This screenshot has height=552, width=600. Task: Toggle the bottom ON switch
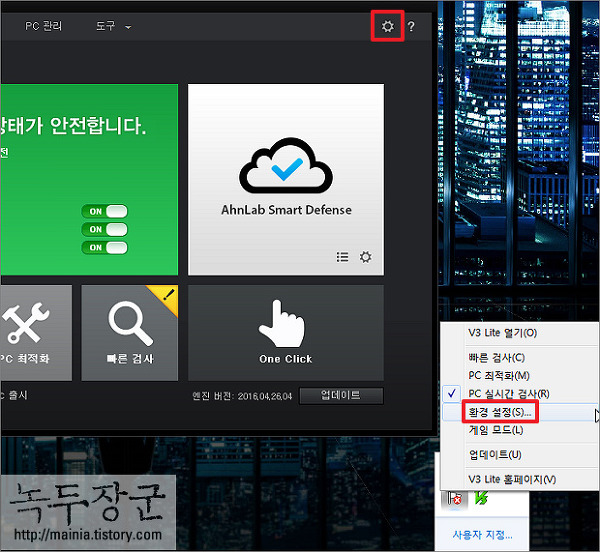click(x=104, y=247)
